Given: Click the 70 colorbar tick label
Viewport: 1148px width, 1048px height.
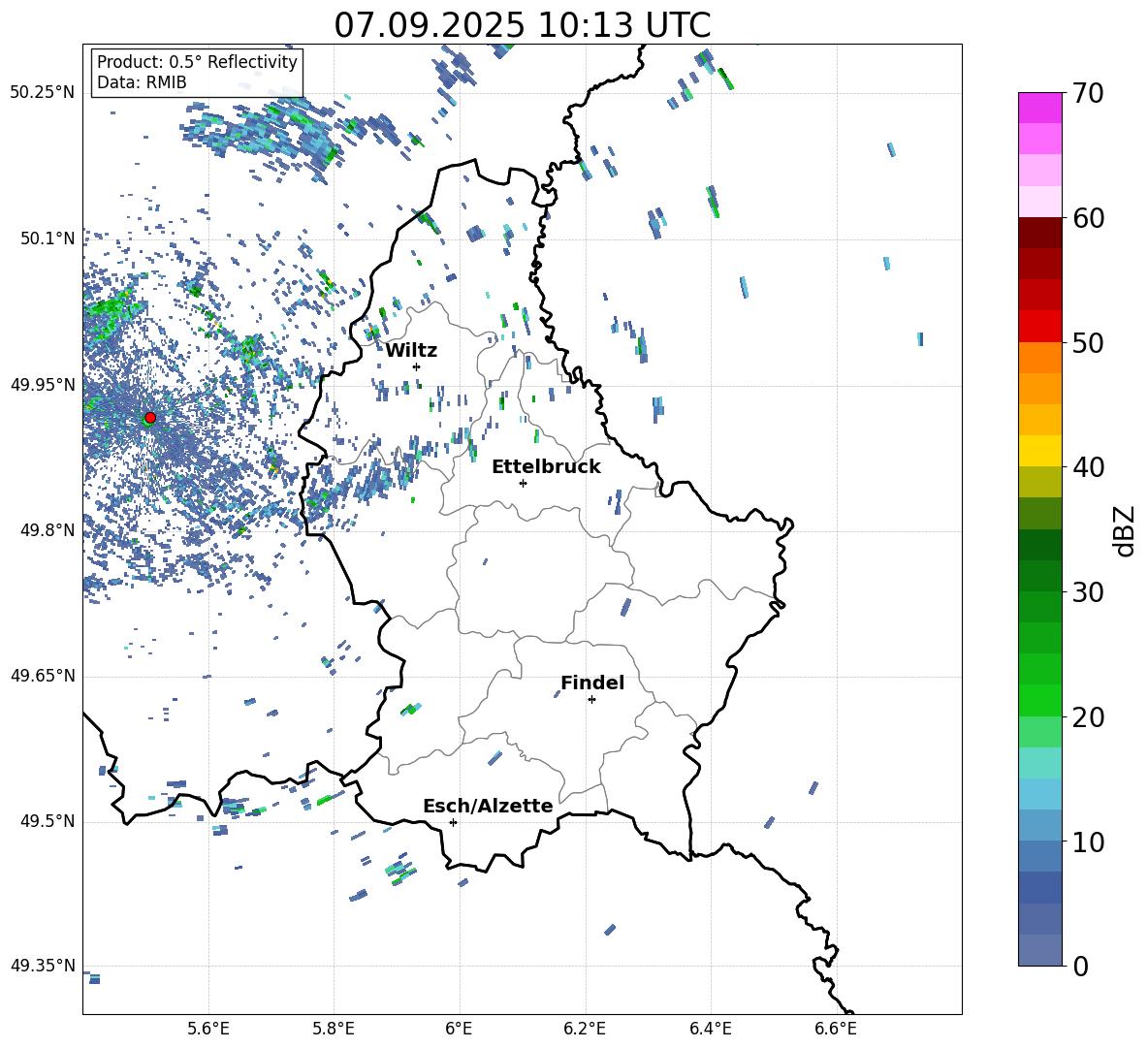Looking at the screenshot, I should click(x=1088, y=94).
